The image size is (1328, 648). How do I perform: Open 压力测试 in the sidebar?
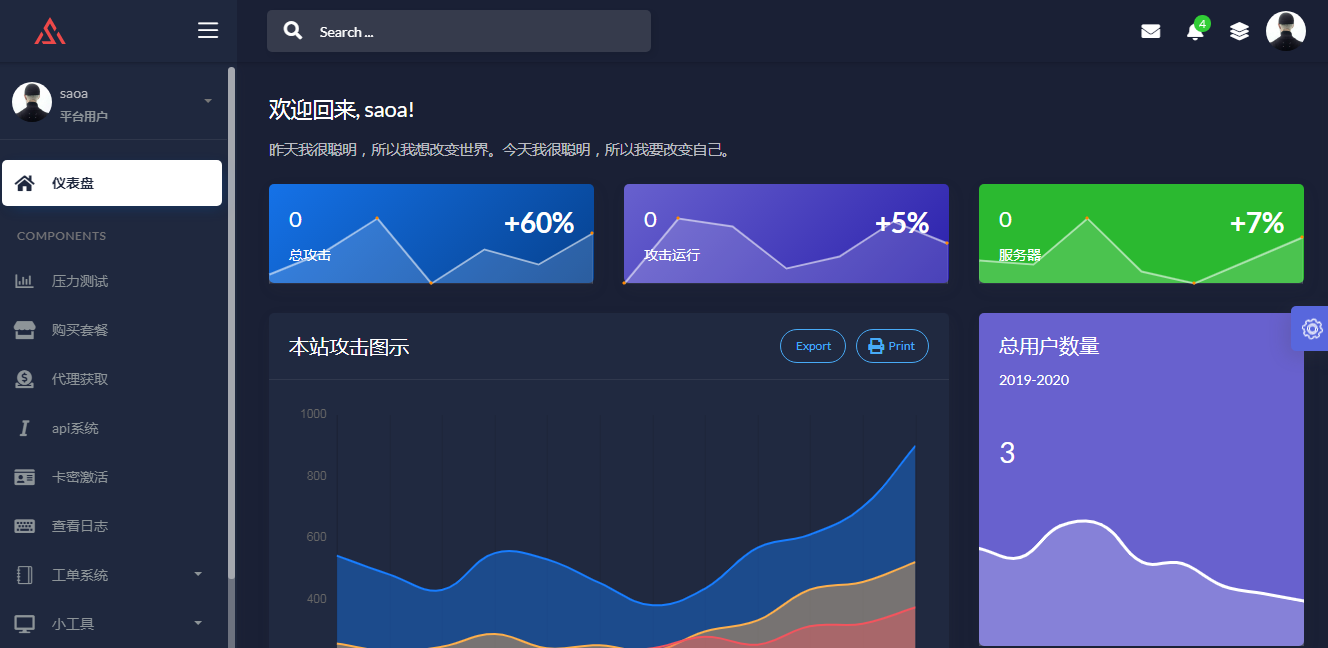80,281
